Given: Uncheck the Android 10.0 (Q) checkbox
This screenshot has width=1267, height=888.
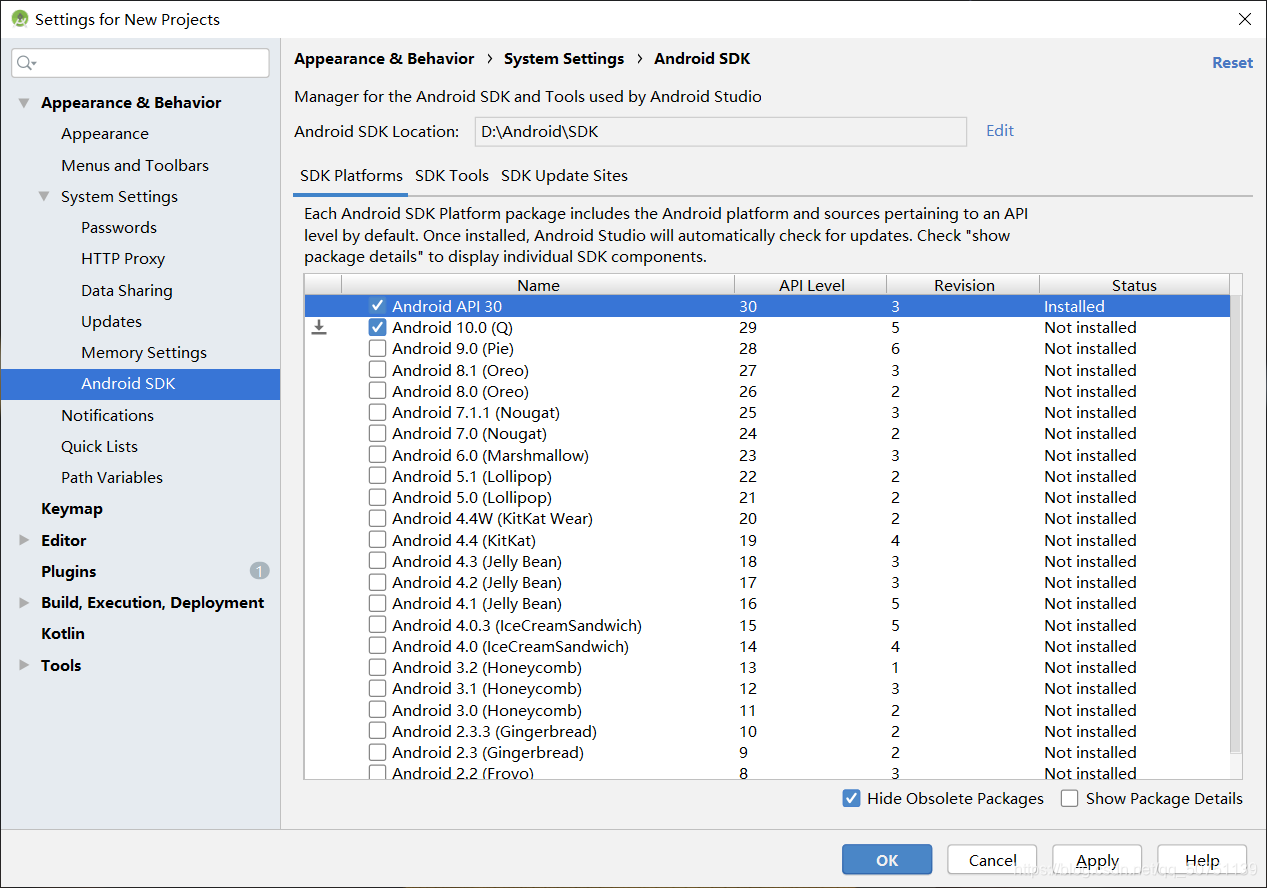Looking at the screenshot, I should pos(377,327).
